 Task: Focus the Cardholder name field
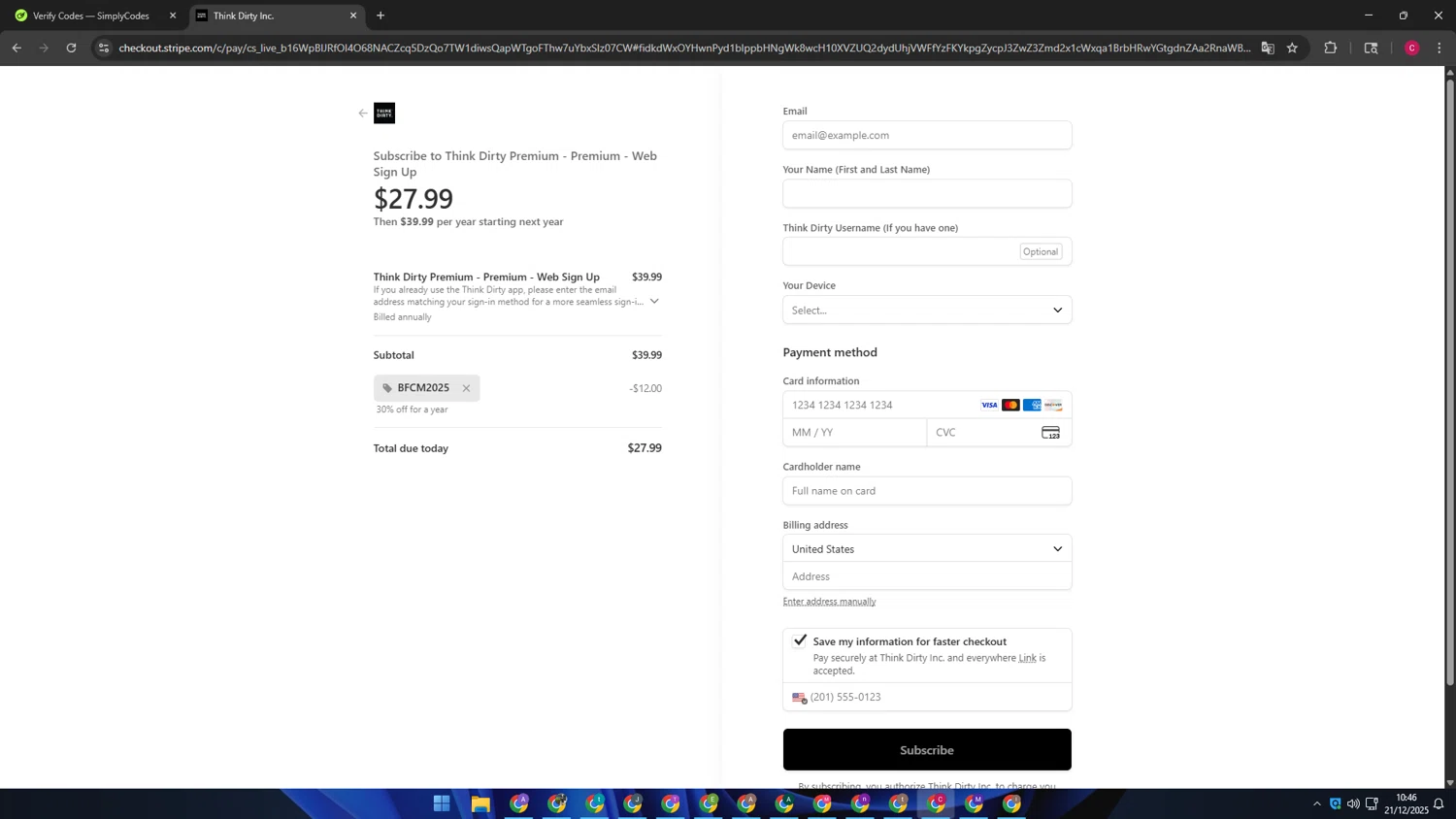point(927,491)
